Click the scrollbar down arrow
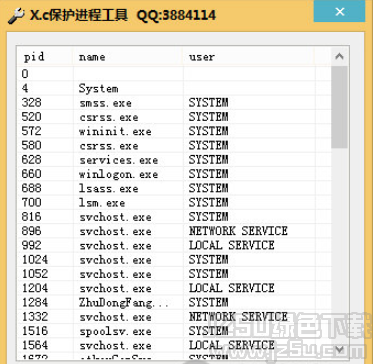373x364 pixels. click(x=339, y=349)
